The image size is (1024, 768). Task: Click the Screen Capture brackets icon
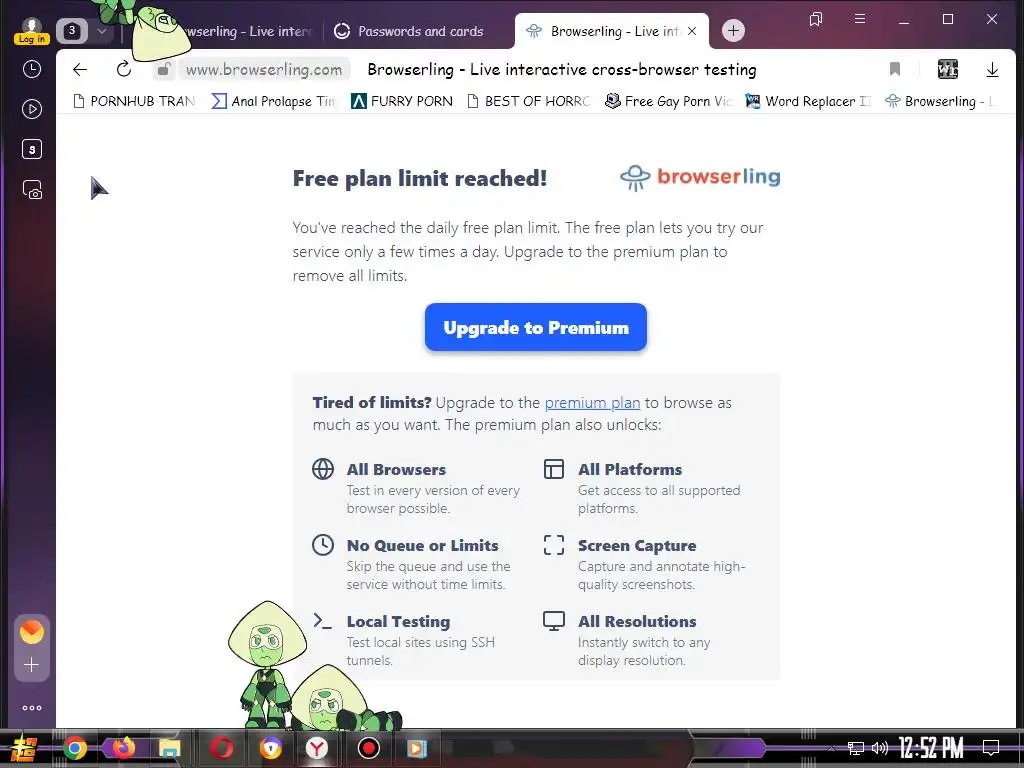tap(554, 545)
